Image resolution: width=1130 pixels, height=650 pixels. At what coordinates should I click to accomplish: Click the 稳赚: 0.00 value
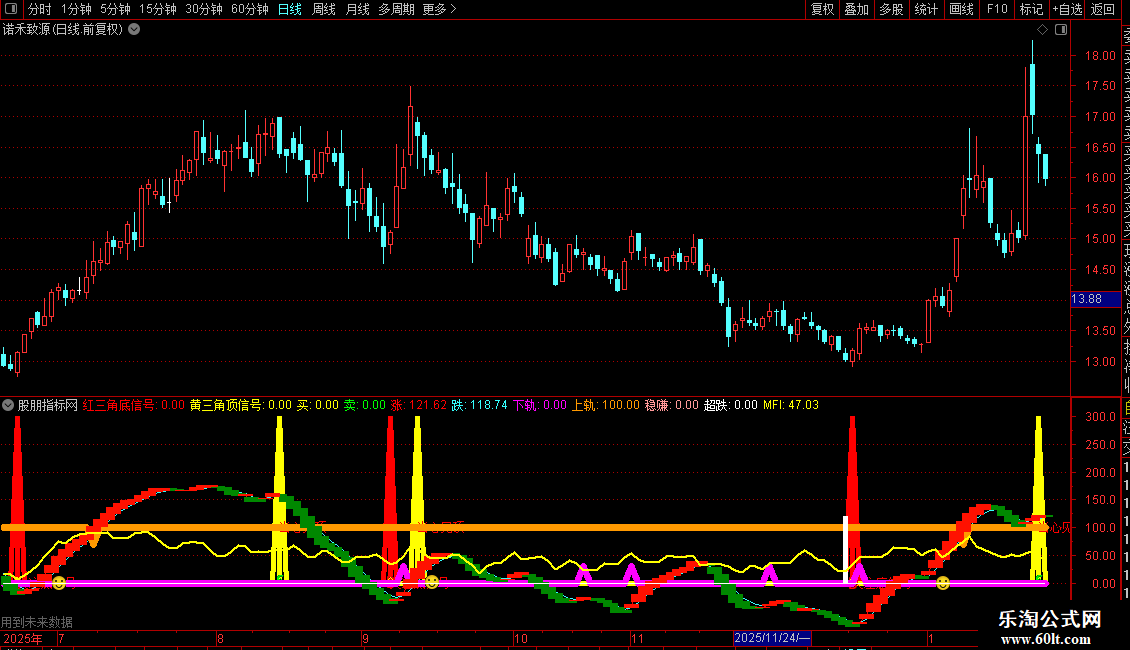click(x=672, y=406)
